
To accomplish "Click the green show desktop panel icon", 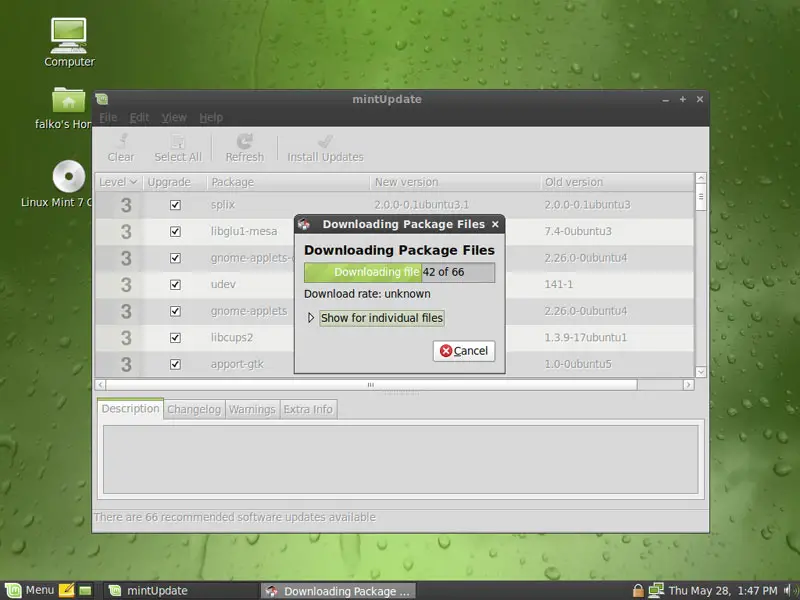I will click(85, 590).
